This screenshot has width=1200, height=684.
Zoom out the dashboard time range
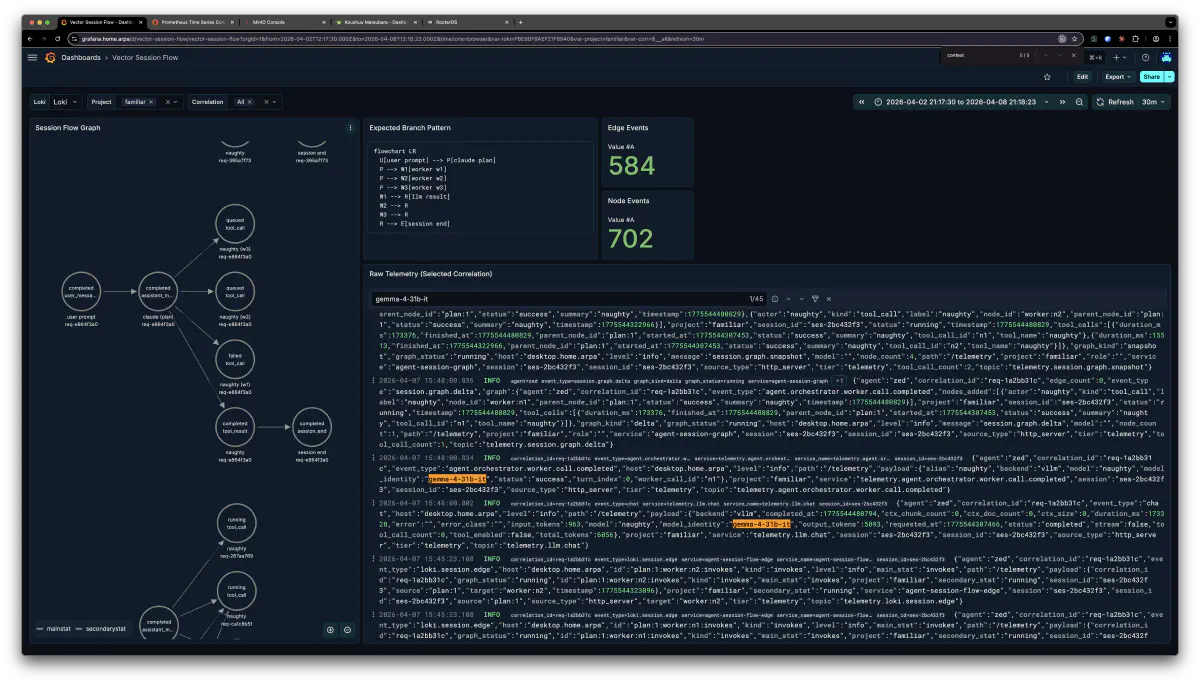pos(1079,102)
